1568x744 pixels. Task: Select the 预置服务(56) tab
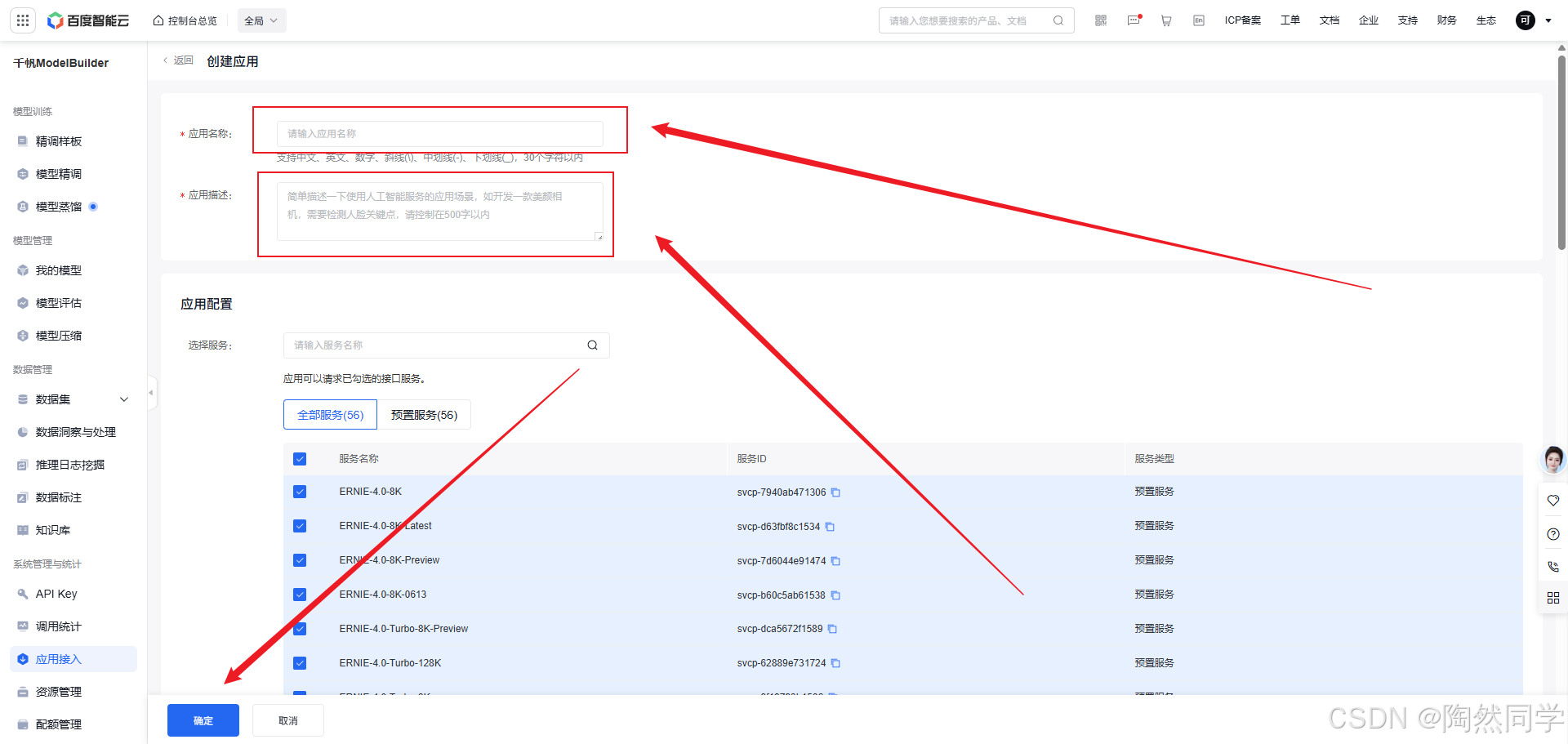pyautogui.click(x=424, y=415)
